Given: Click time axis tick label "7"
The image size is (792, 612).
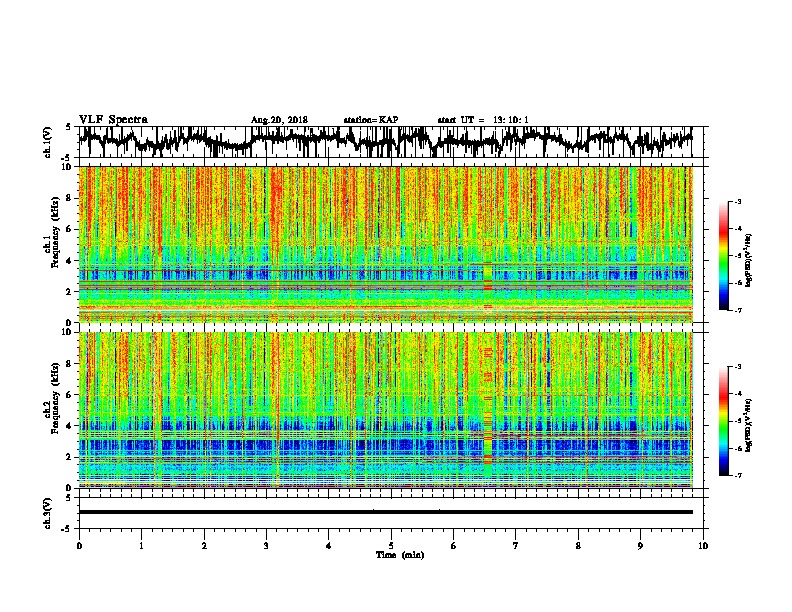Looking at the screenshot, I should (x=516, y=545).
